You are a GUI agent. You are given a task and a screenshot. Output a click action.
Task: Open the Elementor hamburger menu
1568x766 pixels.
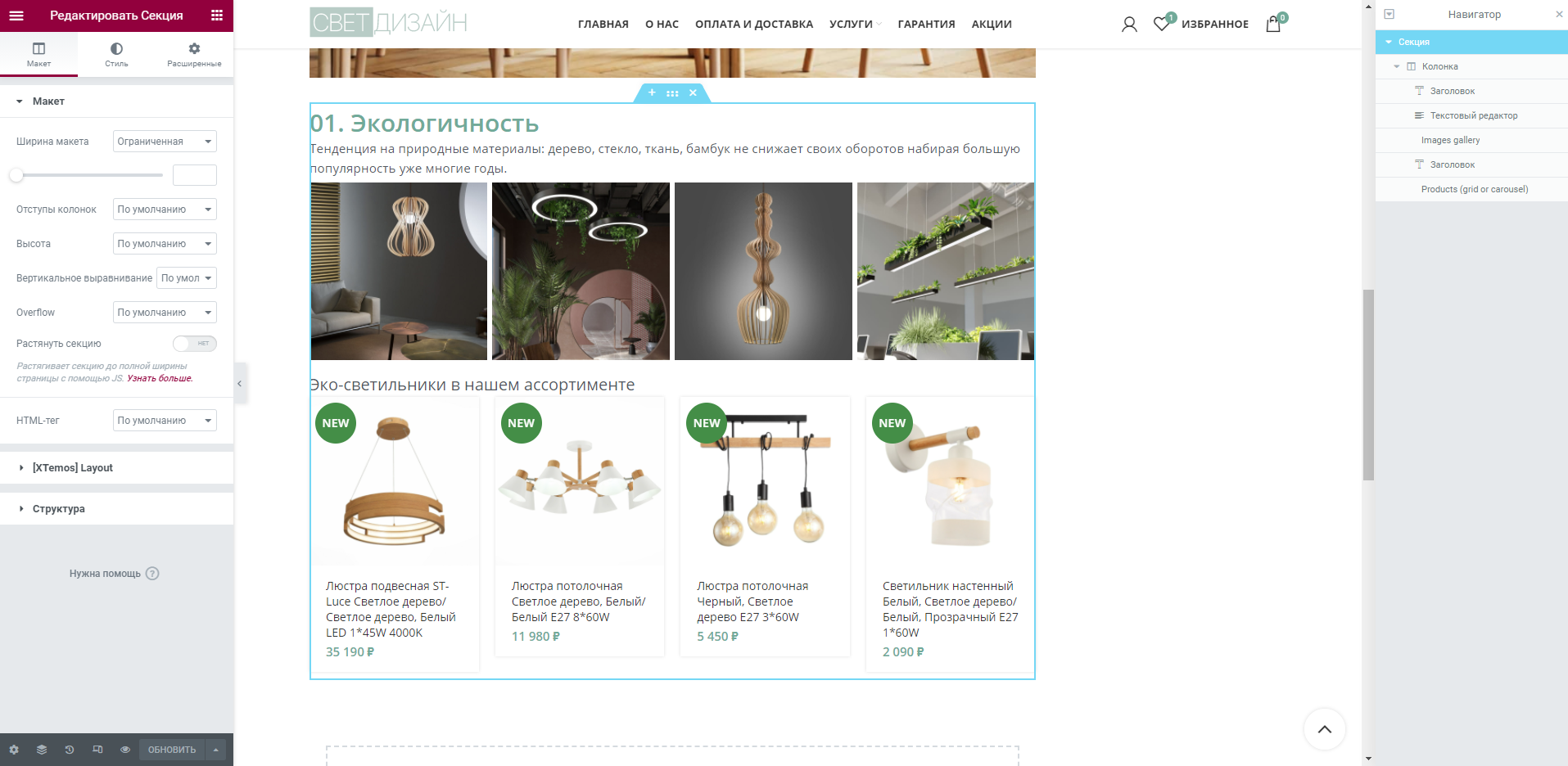click(x=16, y=16)
